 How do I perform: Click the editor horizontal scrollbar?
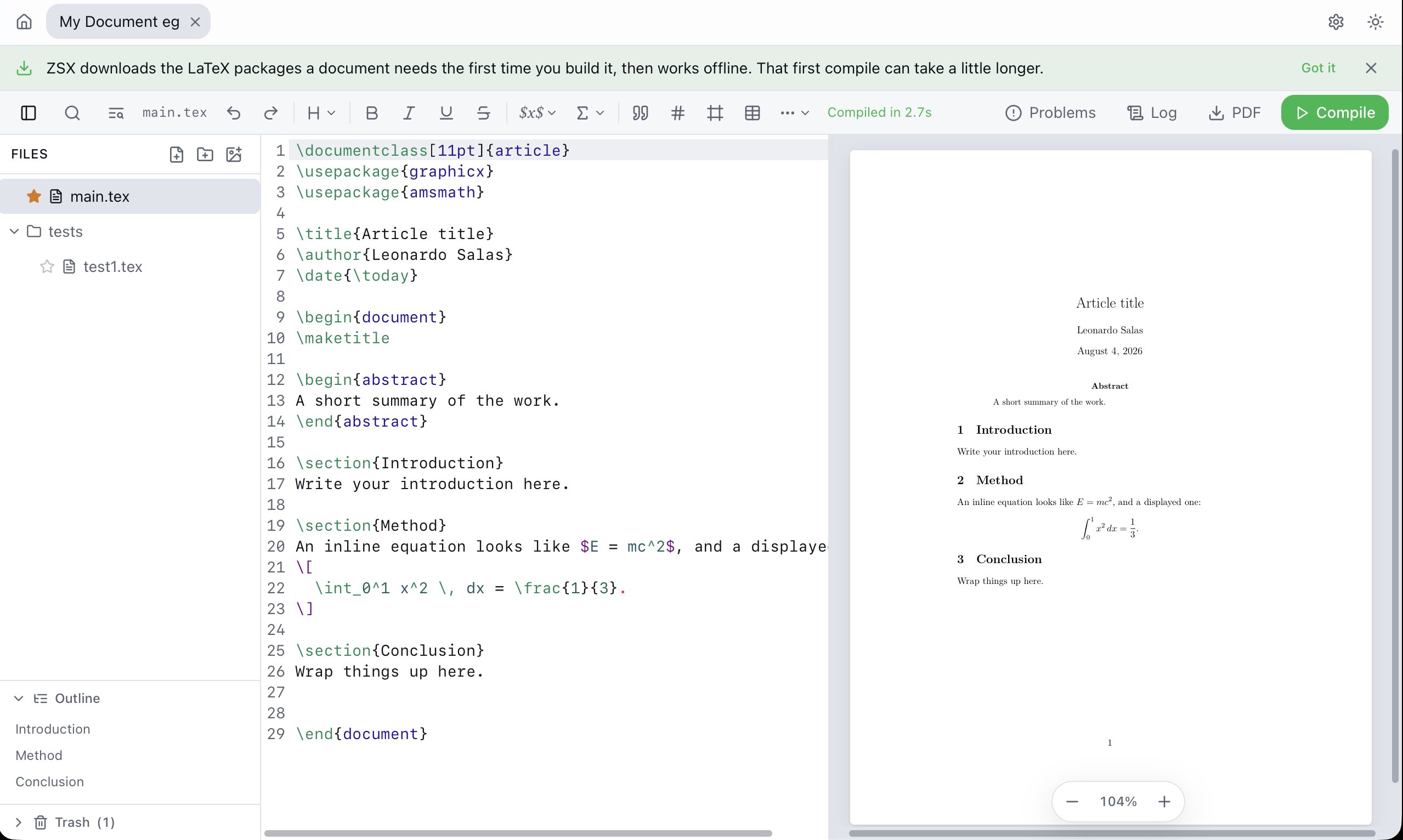(518, 833)
